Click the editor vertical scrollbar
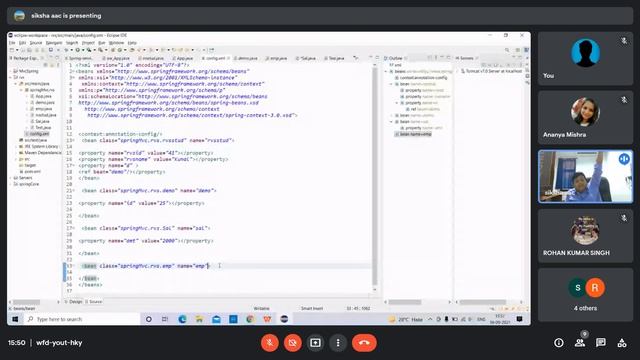 click(x=375, y=176)
